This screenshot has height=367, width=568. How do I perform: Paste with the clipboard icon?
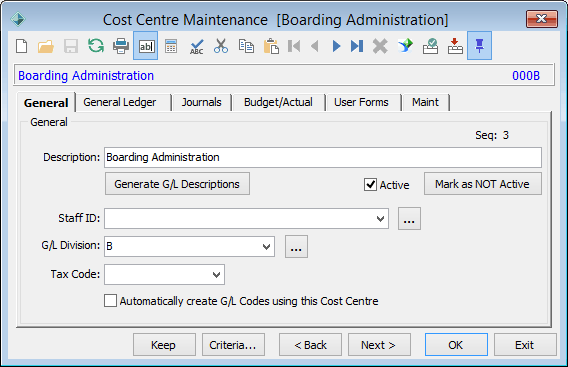(271, 46)
